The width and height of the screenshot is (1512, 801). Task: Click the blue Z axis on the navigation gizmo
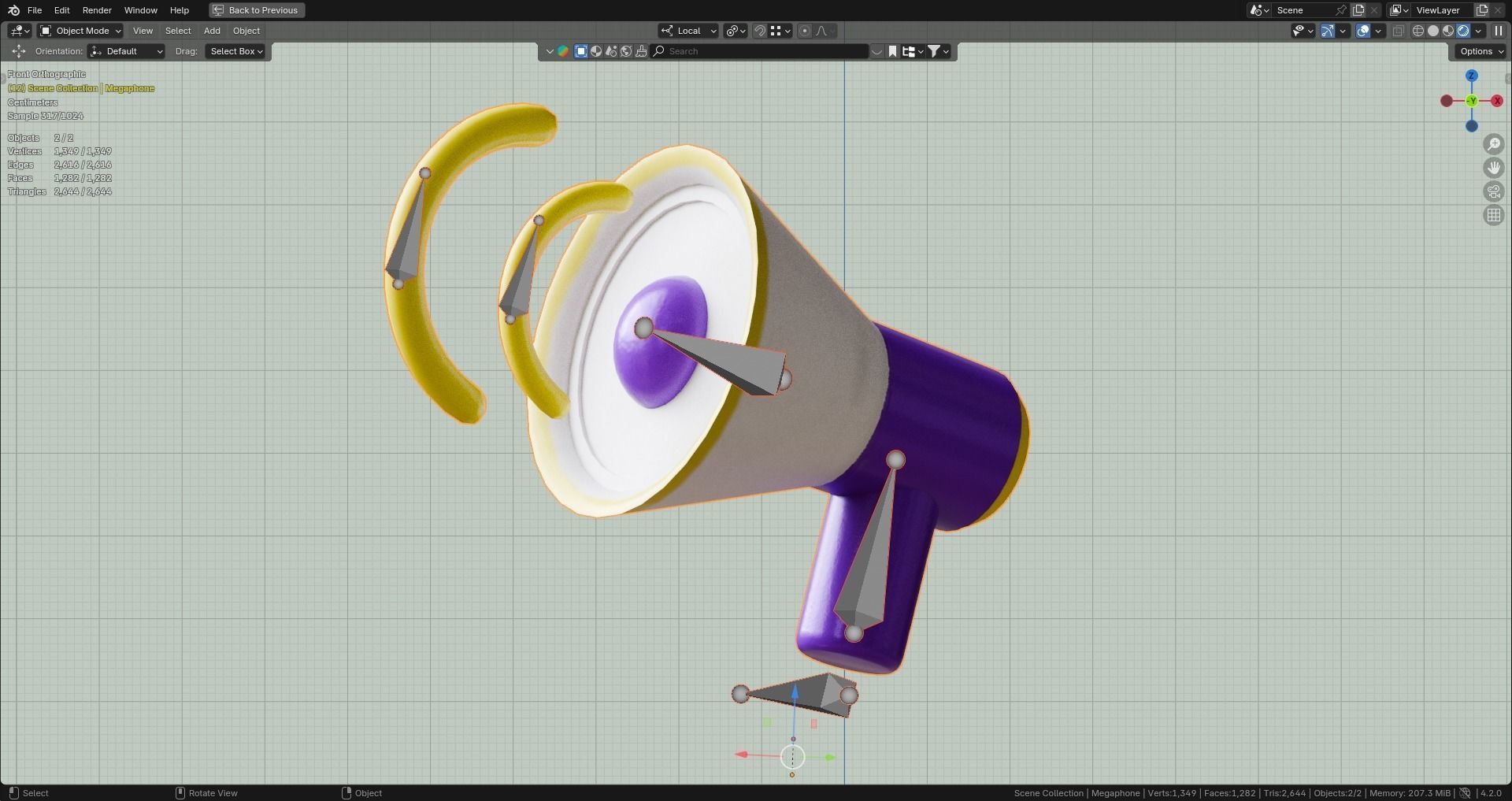point(1471,76)
